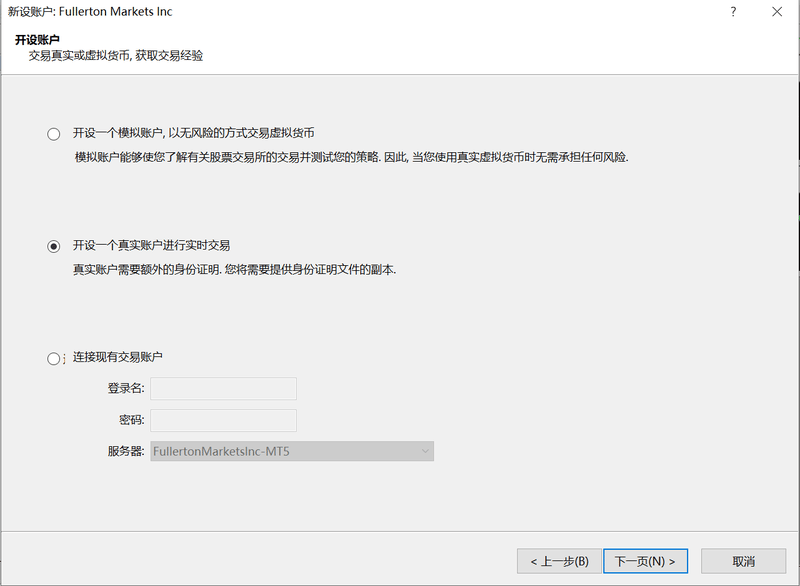Go back with the 上一步(B) button
Screen dimensions: 800x586
coord(559,561)
